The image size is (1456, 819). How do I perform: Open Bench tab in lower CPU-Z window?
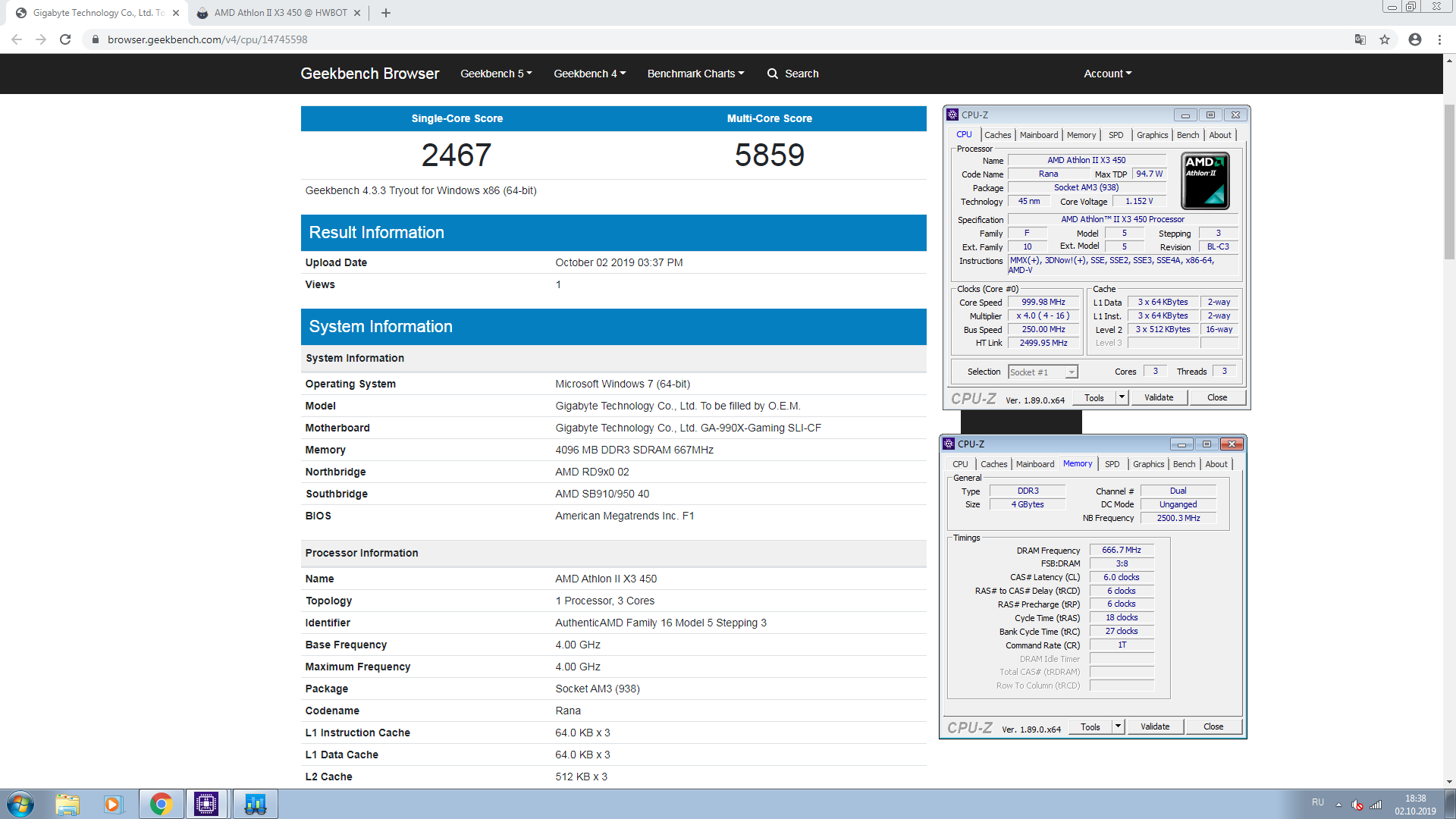point(1184,464)
